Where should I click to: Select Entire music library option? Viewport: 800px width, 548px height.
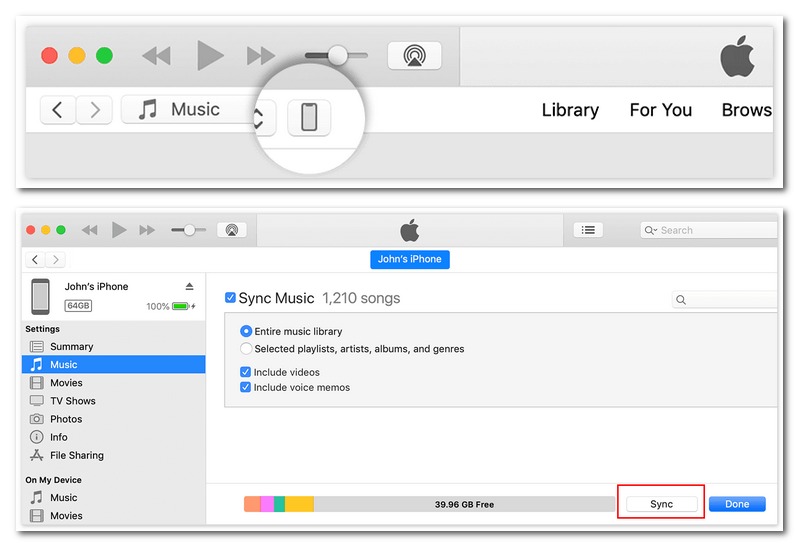246,331
